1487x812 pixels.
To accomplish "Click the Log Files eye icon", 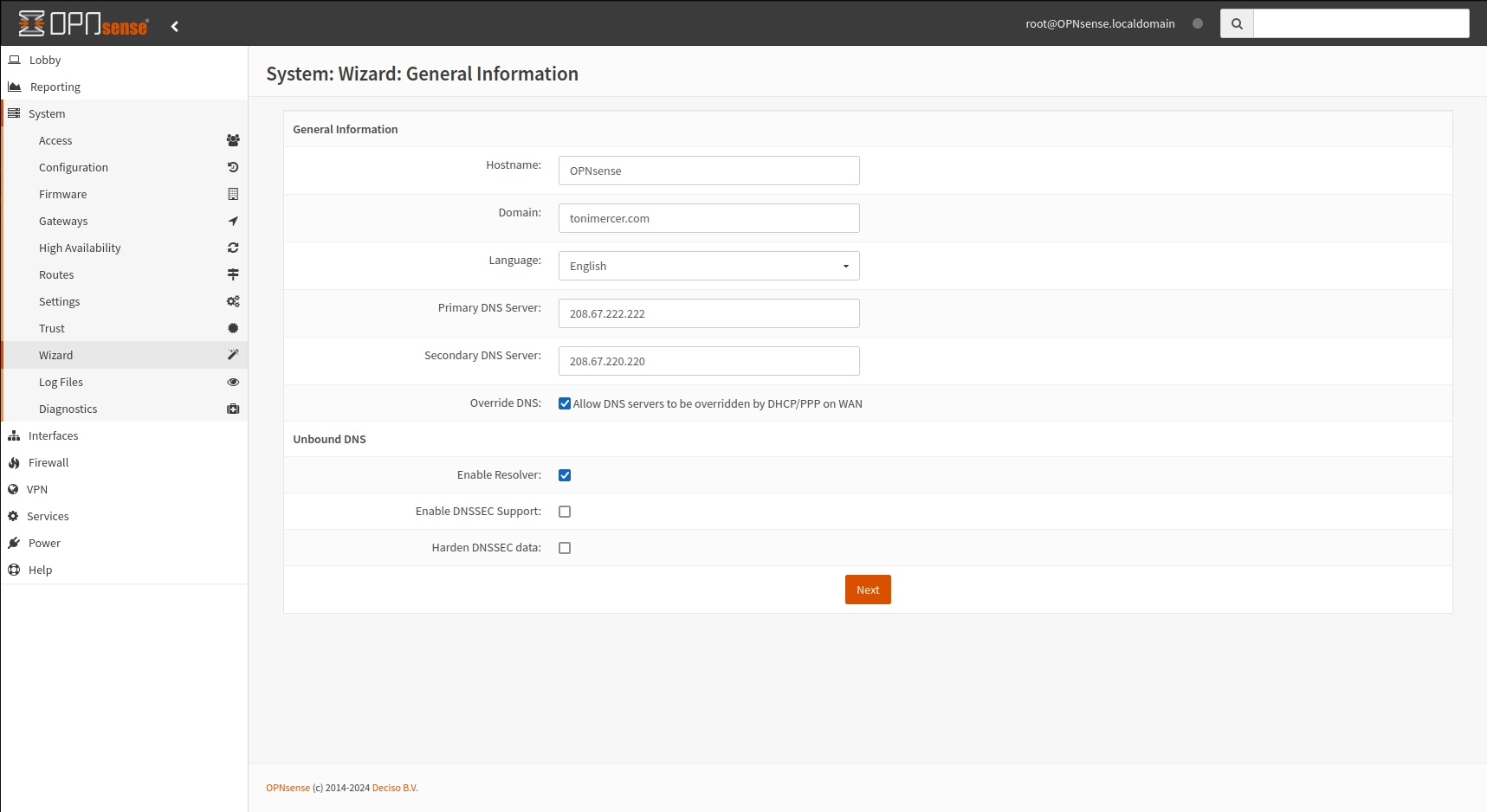I will [233, 382].
